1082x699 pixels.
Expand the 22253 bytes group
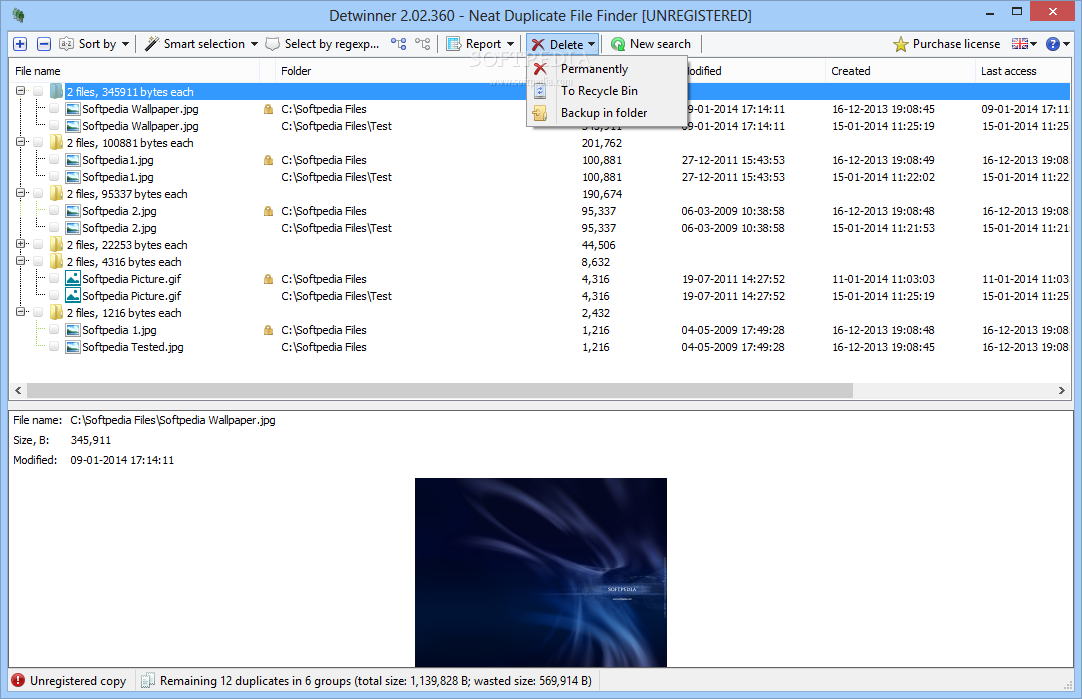(21, 244)
